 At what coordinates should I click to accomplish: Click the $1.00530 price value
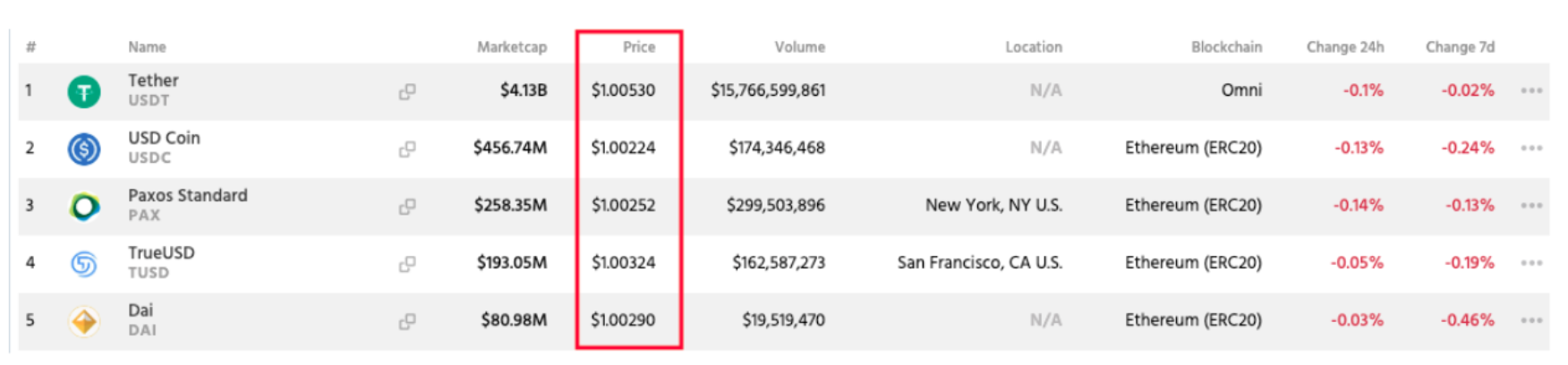click(623, 90)
